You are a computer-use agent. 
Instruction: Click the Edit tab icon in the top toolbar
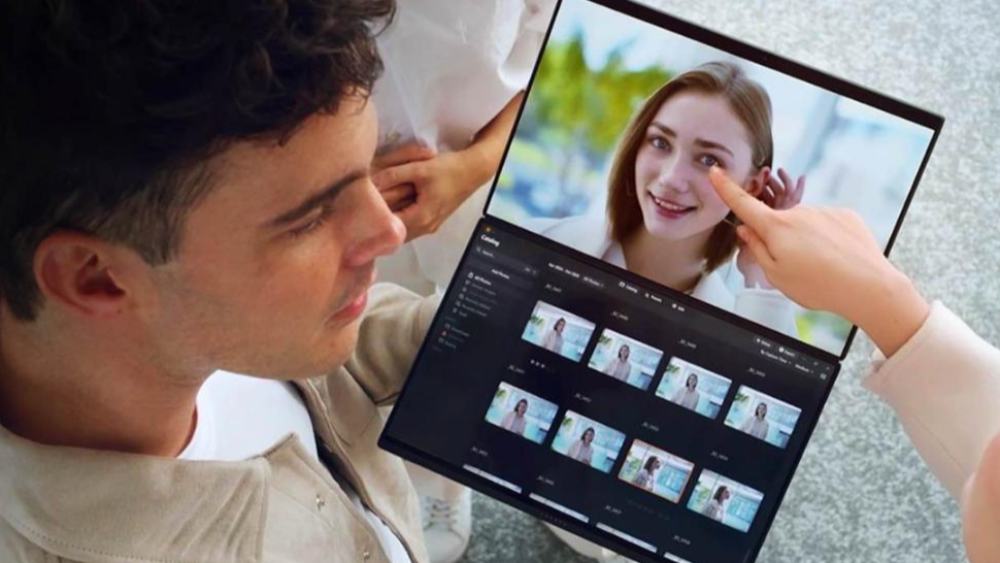(x=673, y=304)
